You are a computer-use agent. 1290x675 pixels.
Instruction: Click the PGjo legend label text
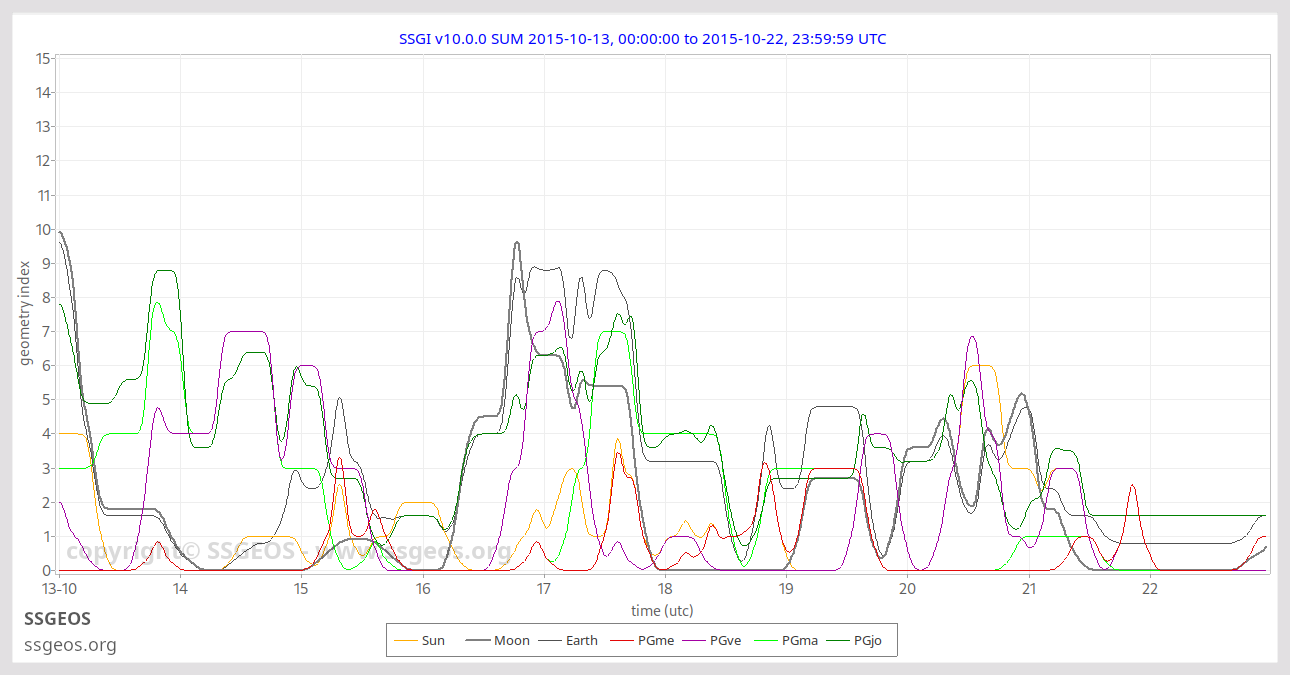[x=868, y=640]
